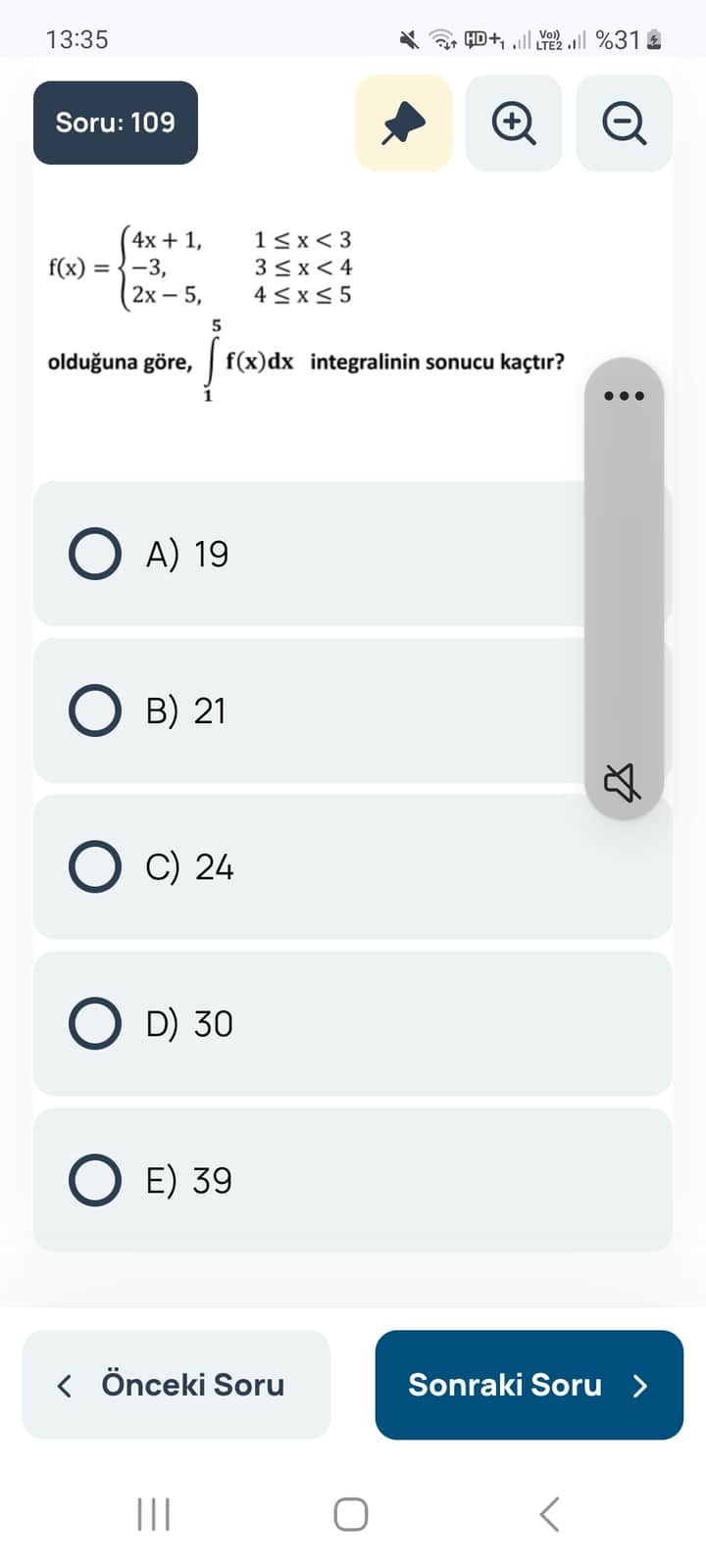Choose answer option B) 21
The image size is (706, 1568).
95,710
